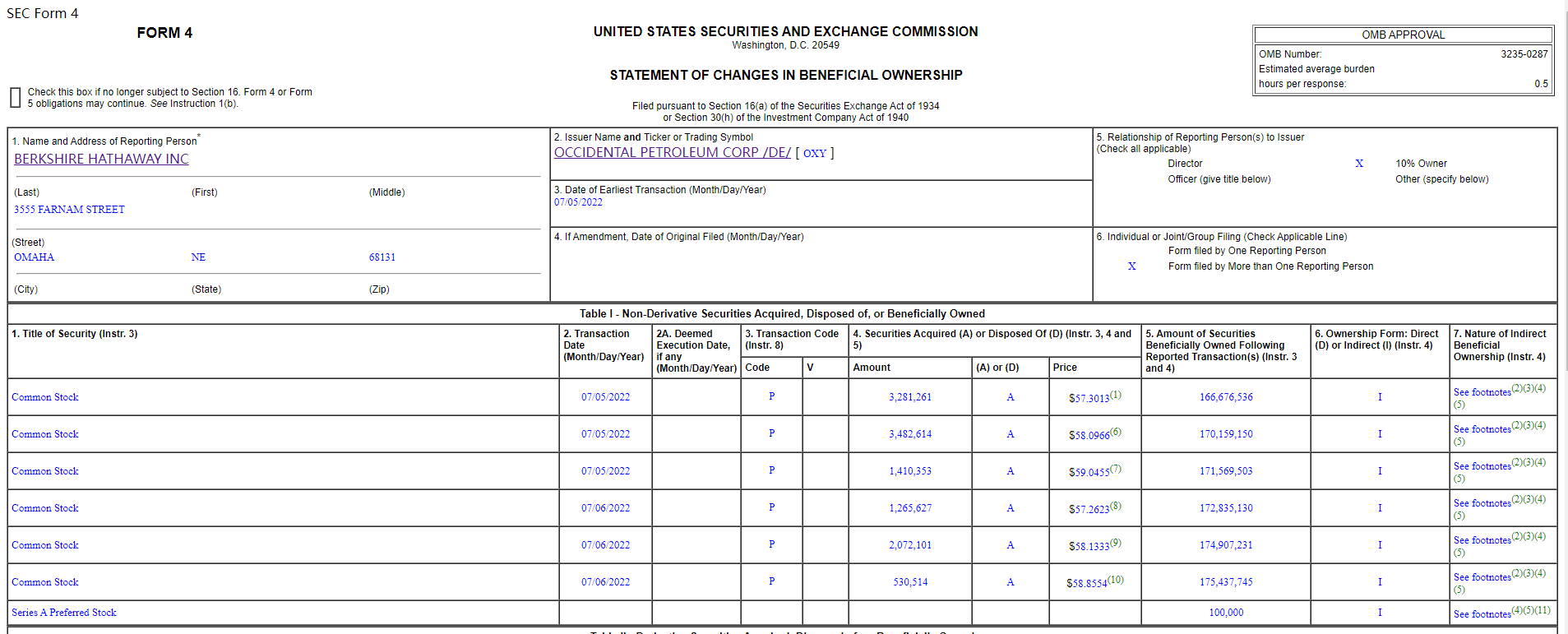Click 'Common Stock' in the 1,410,353 row

tap(45, 471)
